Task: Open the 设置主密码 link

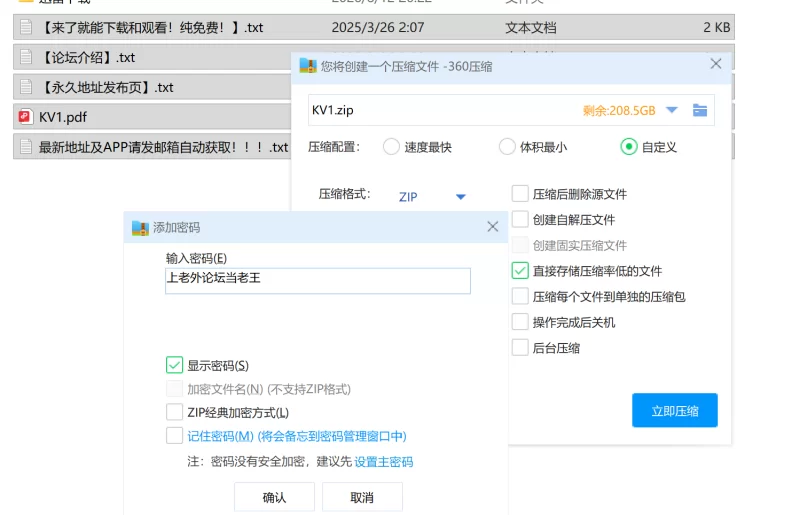Action: coord(384,462)
